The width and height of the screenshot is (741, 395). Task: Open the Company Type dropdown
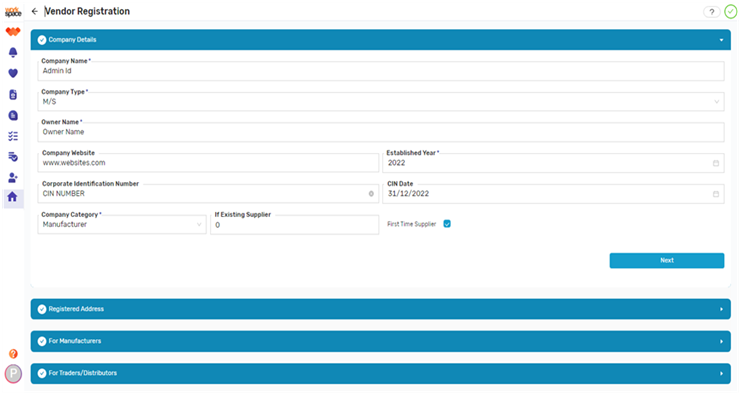click(x=381, y=102)
